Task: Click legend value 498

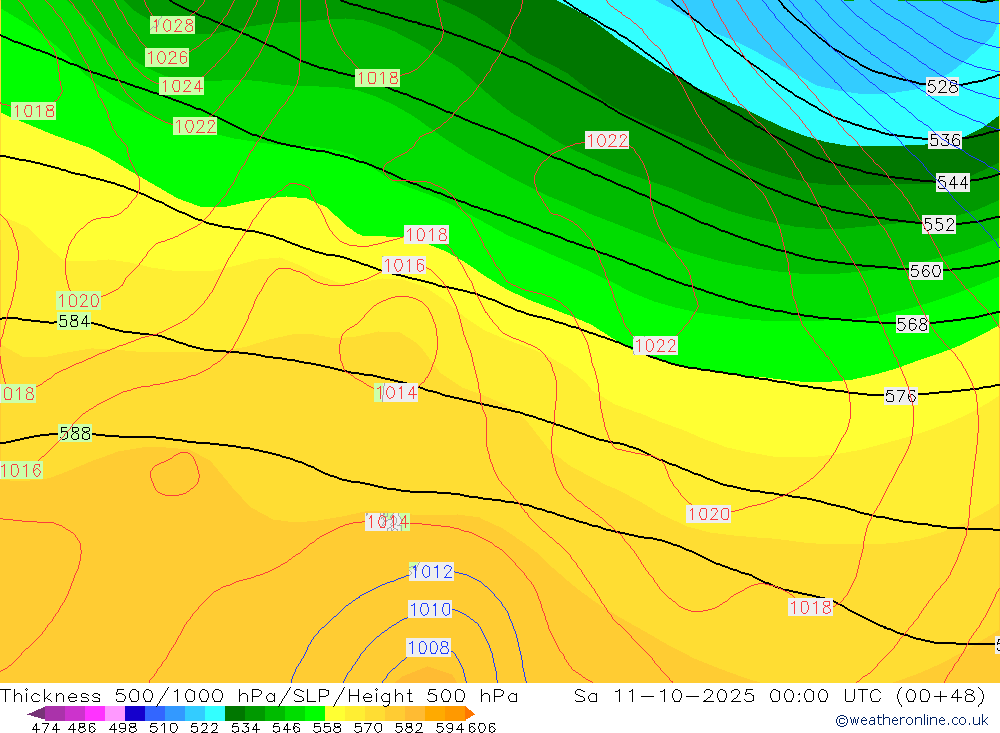Action: pos(122,727)
